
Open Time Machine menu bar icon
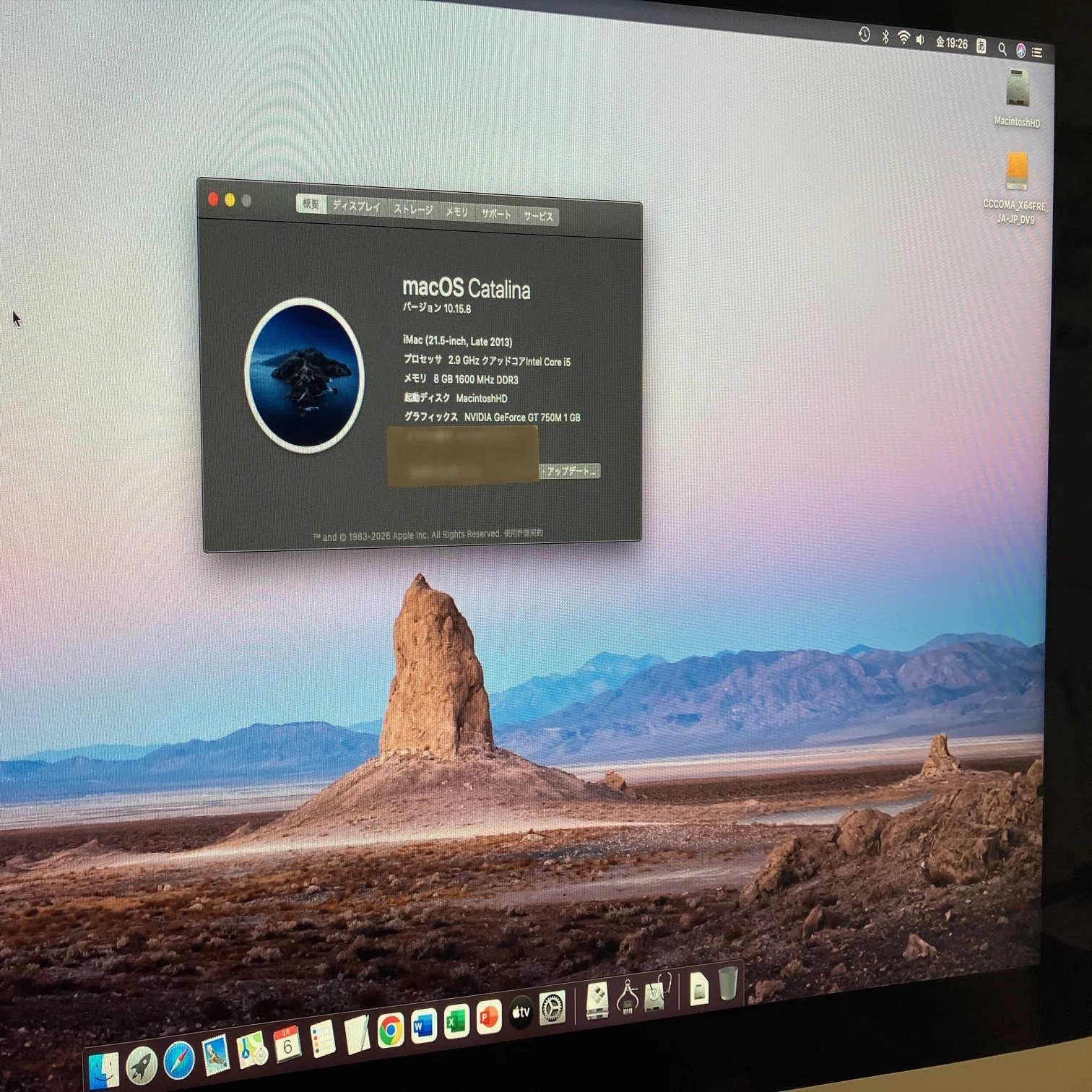pos(864,34)
